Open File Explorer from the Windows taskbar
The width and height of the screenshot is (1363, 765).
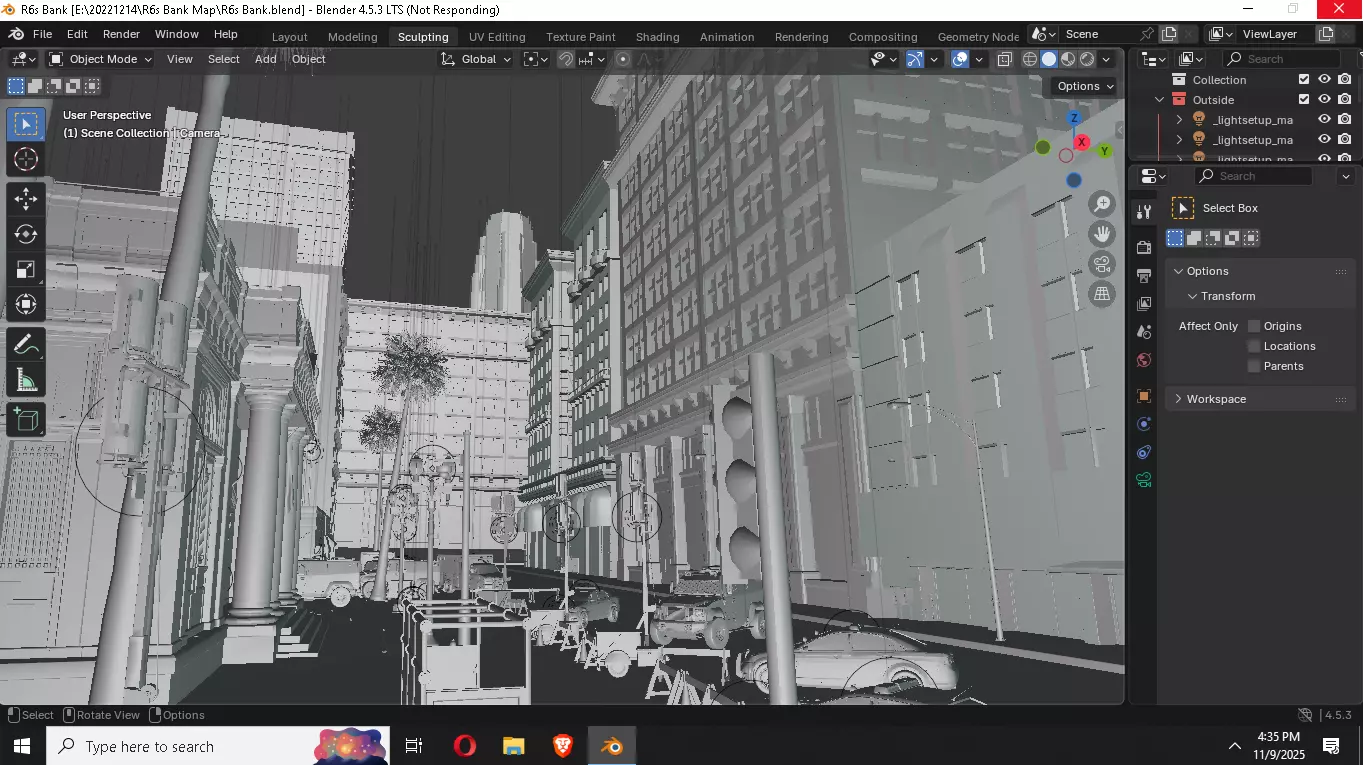click(513, 746)
